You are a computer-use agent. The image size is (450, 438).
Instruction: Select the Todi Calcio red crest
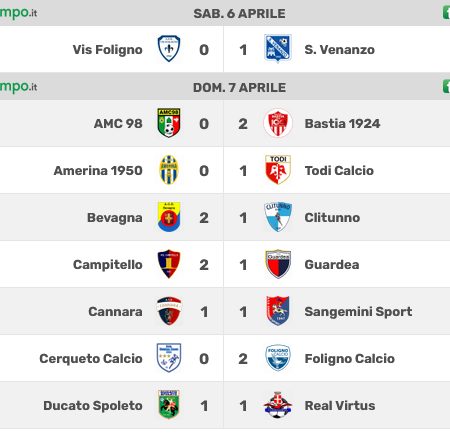tap(278, 170)
